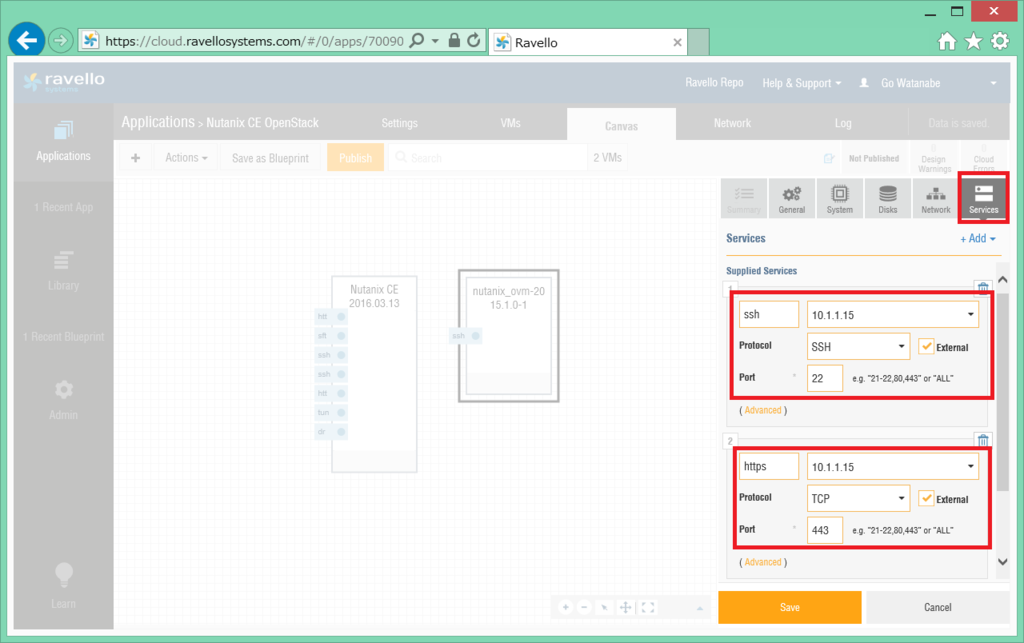Switch to the VMs tab
Image resolution: width=1024 pixels, height=643 pixels.
(x=510, y=123)
